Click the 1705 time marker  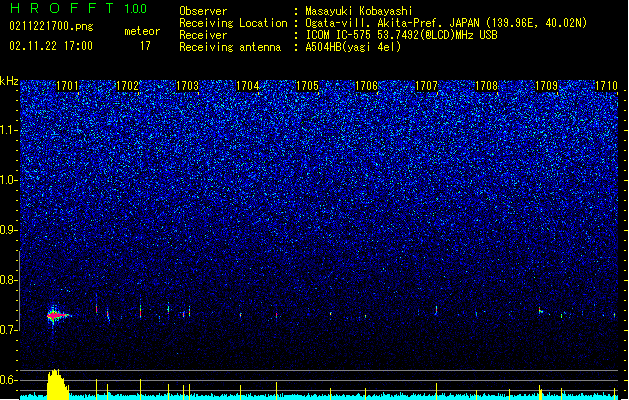pyautogui.click(x=307, y=86)
